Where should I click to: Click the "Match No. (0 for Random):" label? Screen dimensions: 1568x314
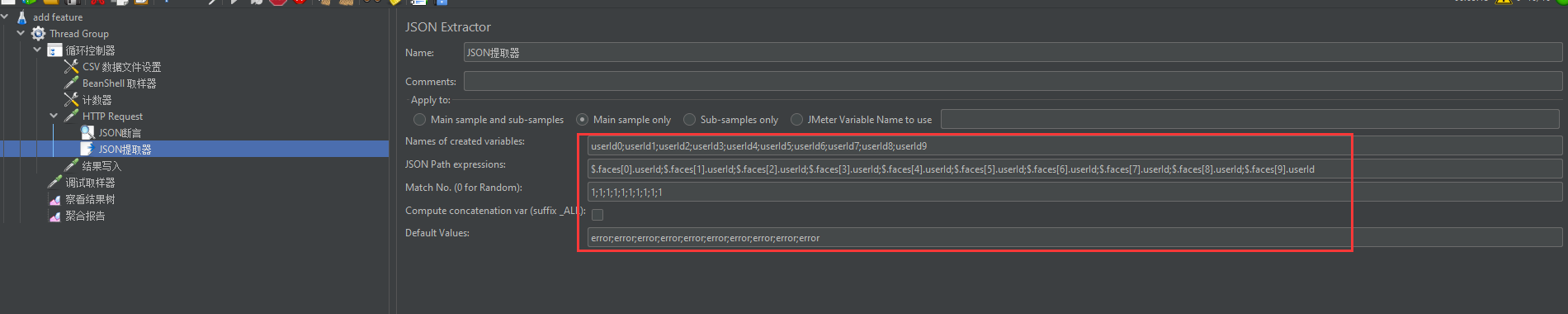(464, 188)
